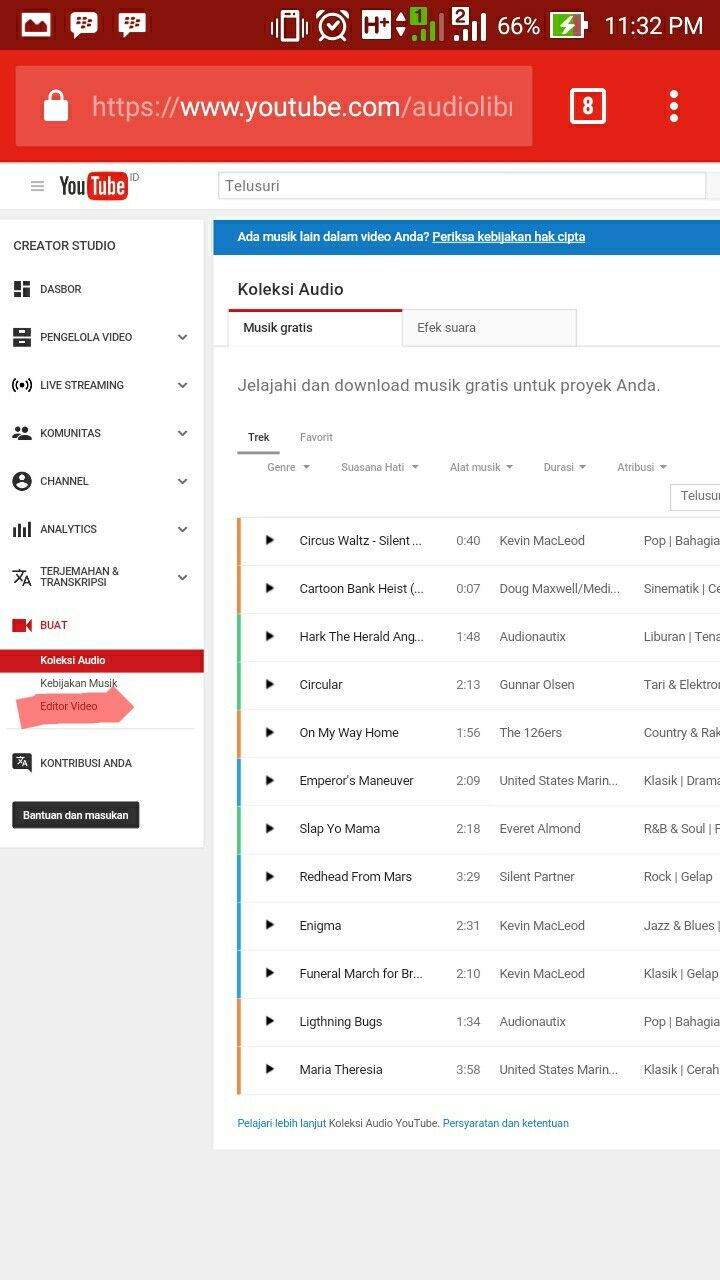This screenshot has width=720, height=1280.
Task: Open the YouTube hamburger guide menu
Action: click(38, 186)
